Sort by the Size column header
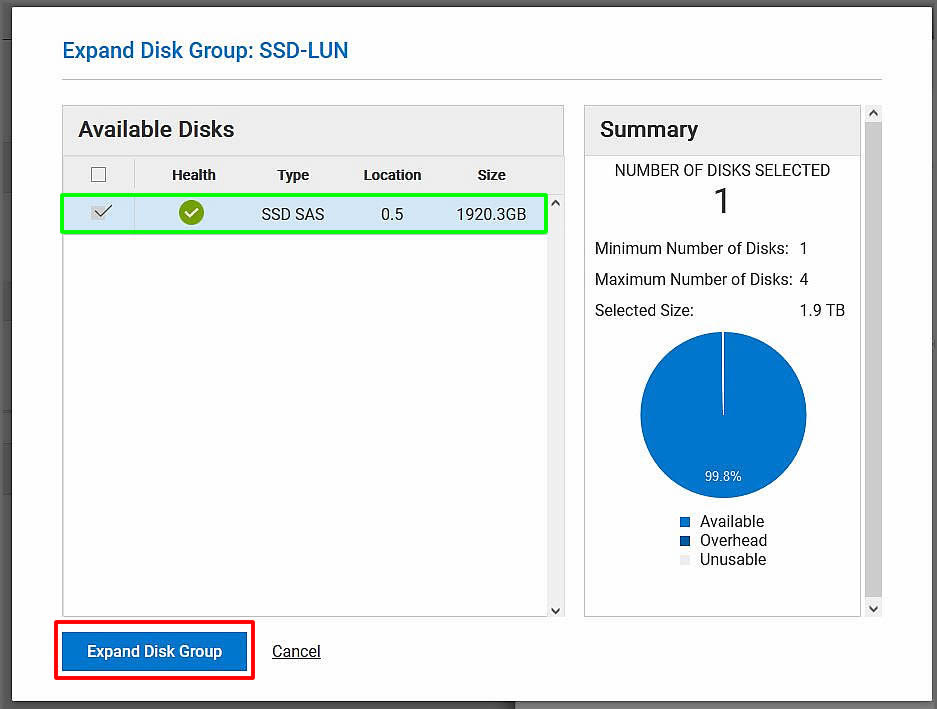This screenshot has height=709, width=937. click(491, 175)
